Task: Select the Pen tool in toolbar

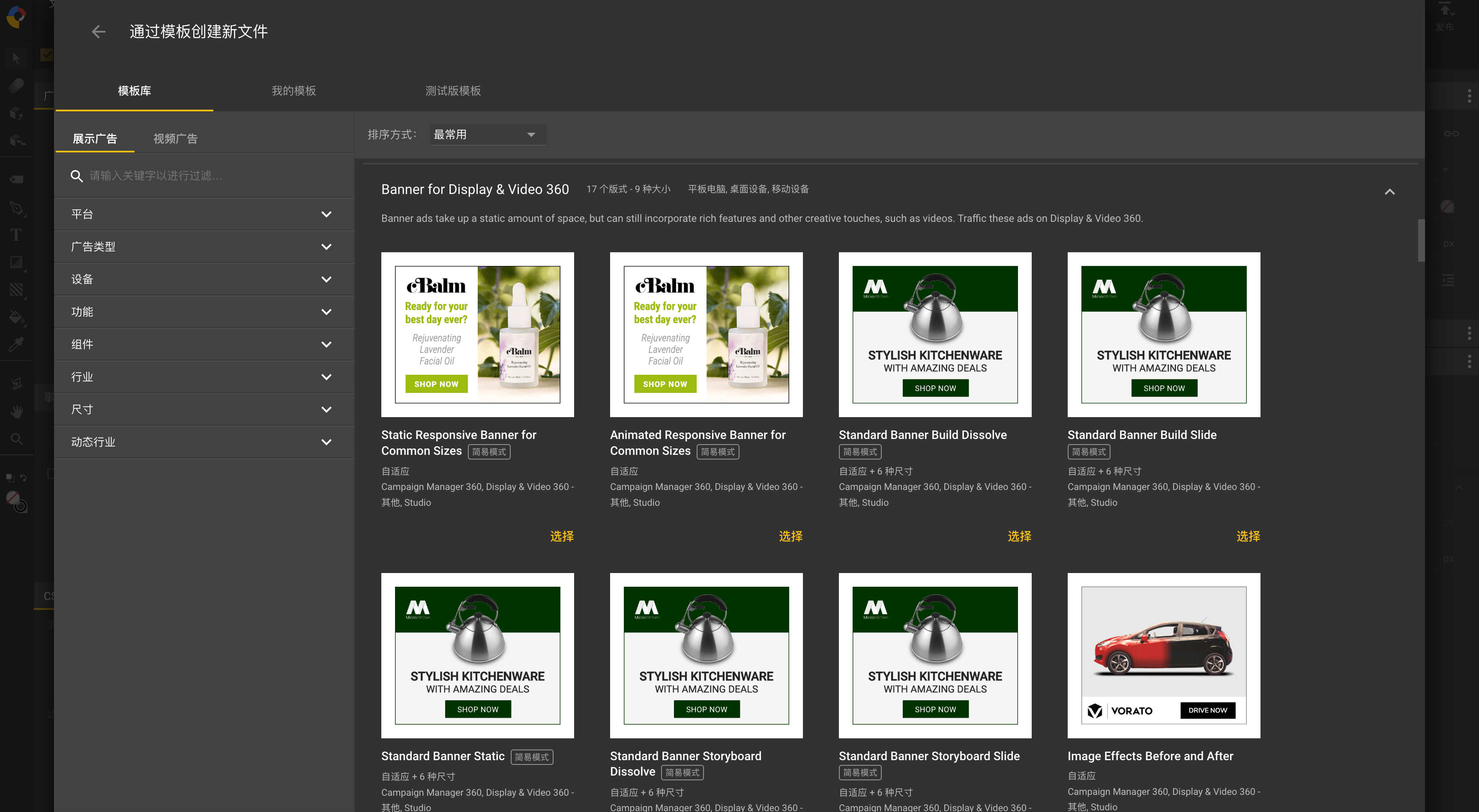Action: click(16, 207)
